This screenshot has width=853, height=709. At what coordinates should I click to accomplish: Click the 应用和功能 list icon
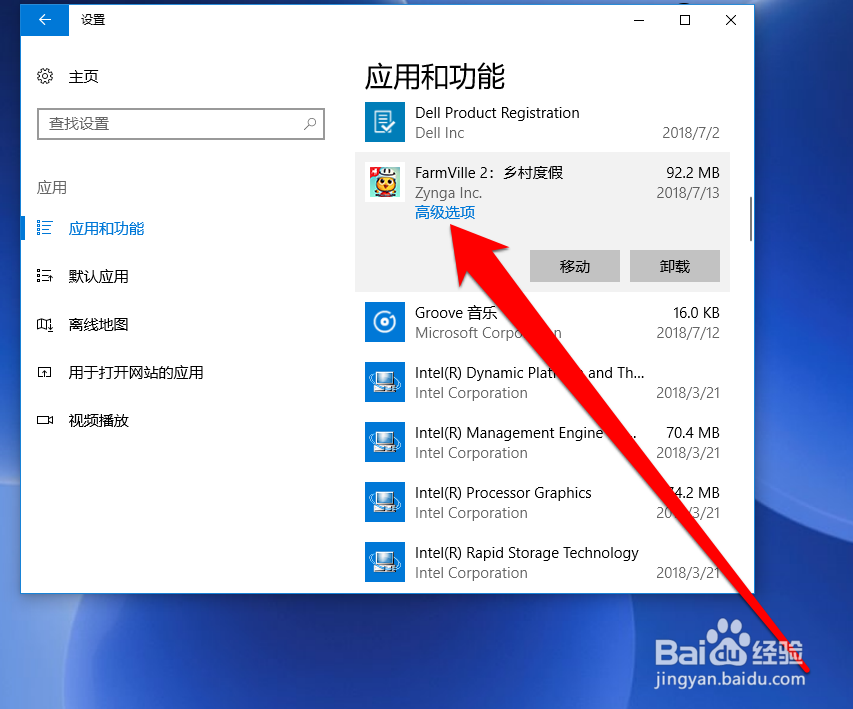tap(45, 228)
